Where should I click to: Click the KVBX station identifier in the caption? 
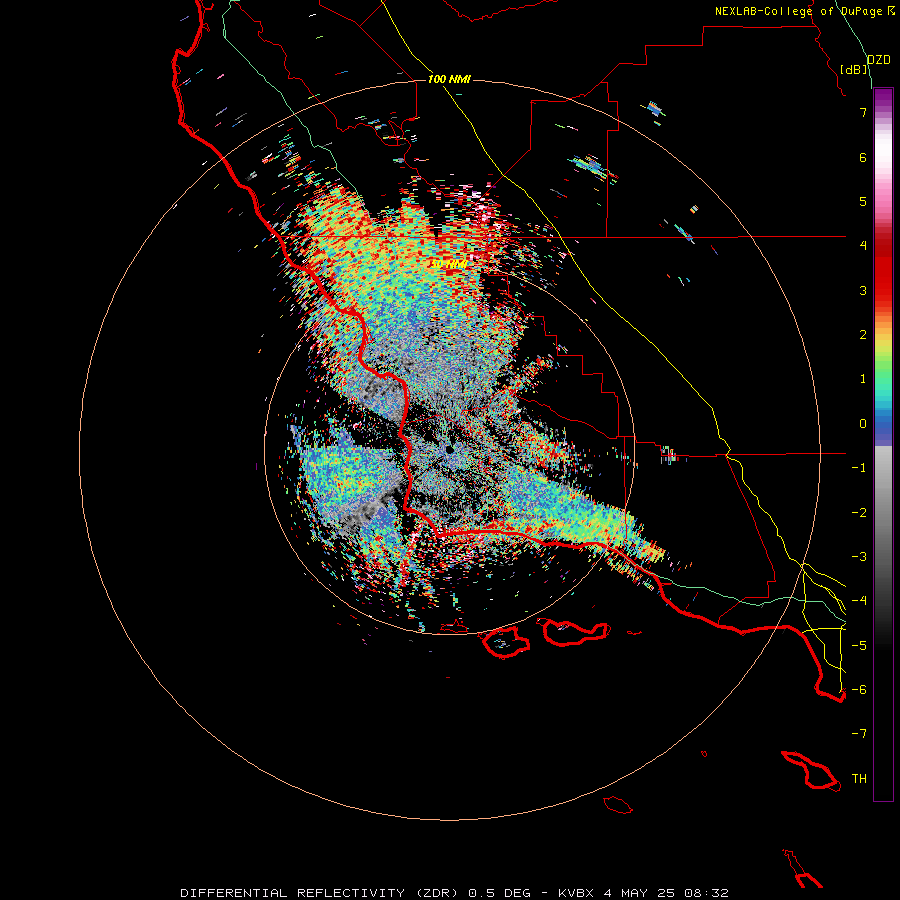pyautogui.click(x=577, y=893)
